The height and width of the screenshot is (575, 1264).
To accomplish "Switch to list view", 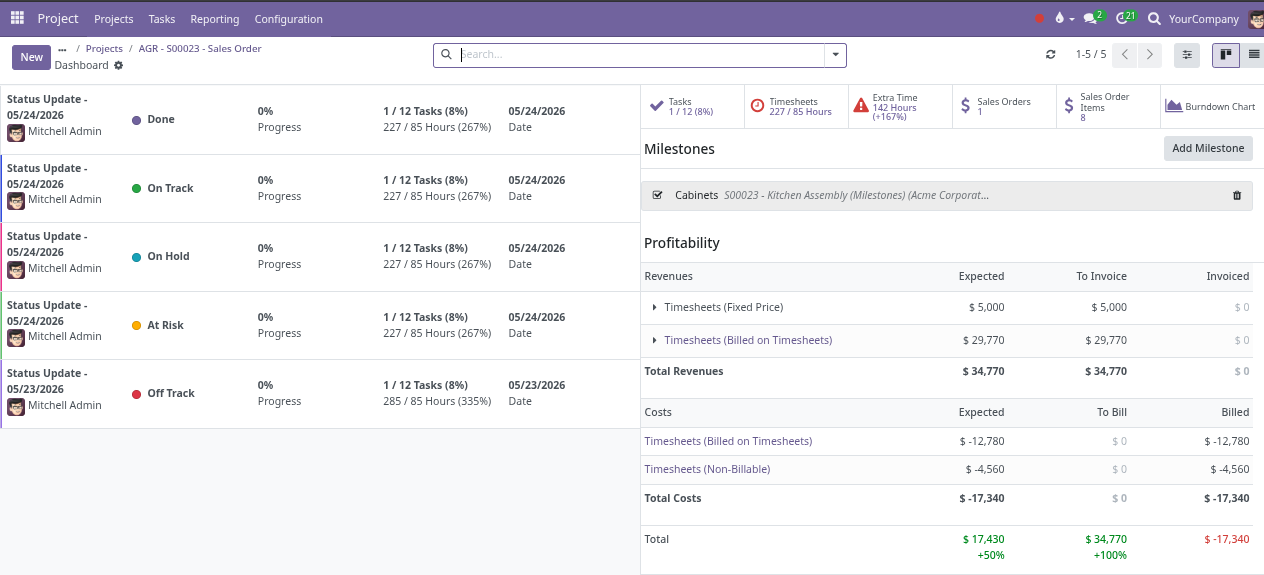I will [x=1253, y=55].
